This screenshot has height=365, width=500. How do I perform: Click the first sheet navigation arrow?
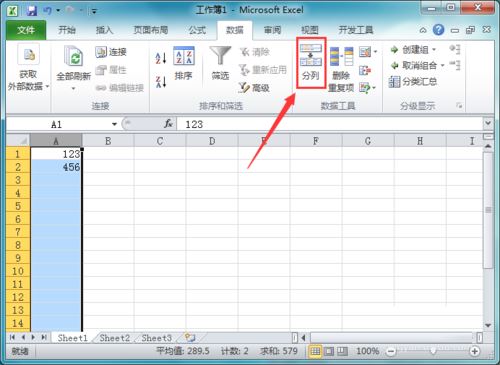click(13, 337)
